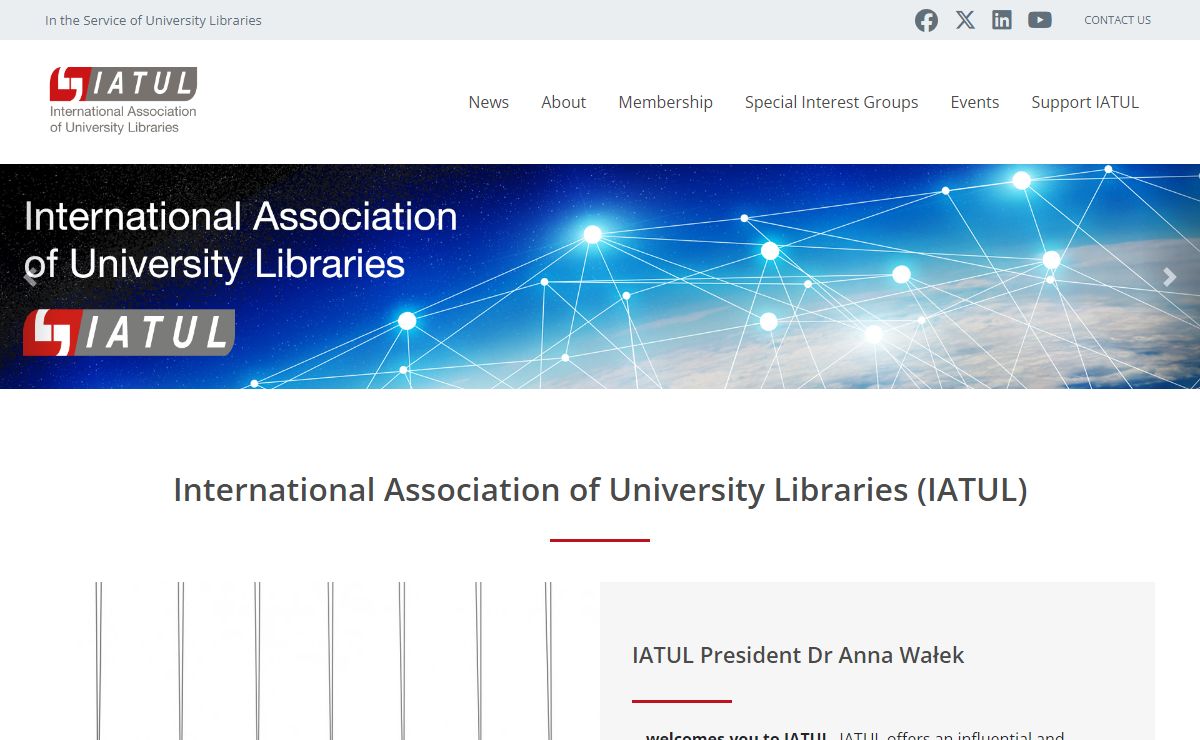The image size is (1200, 740).
Task: Open the News menu item
Action: tap(488, 102)
